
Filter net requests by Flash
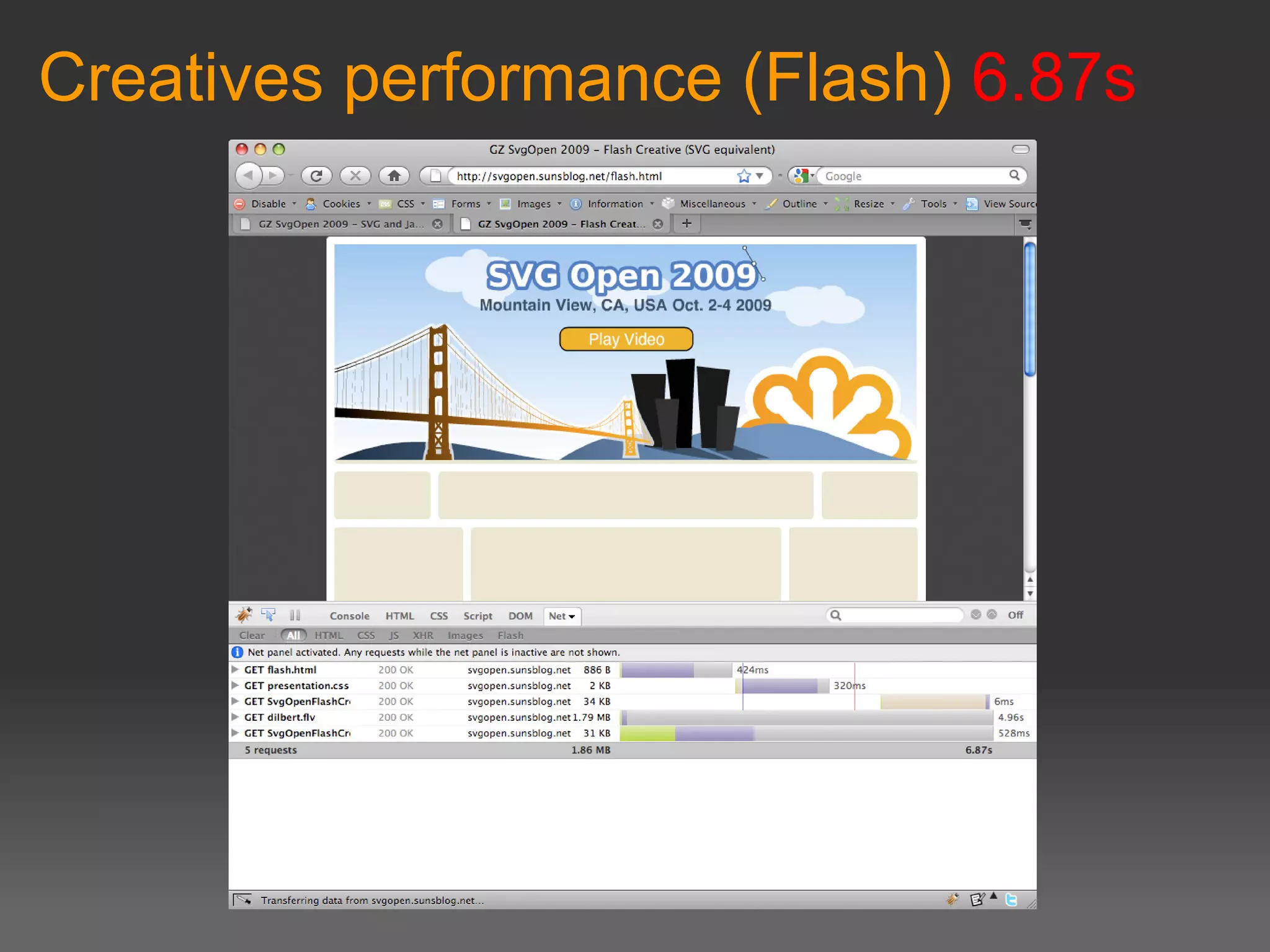510,635
